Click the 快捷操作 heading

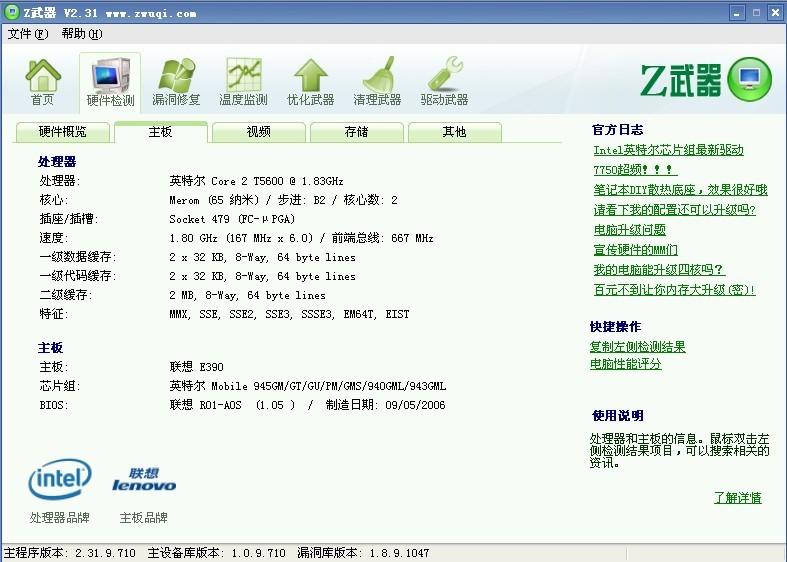click(616, 327)
